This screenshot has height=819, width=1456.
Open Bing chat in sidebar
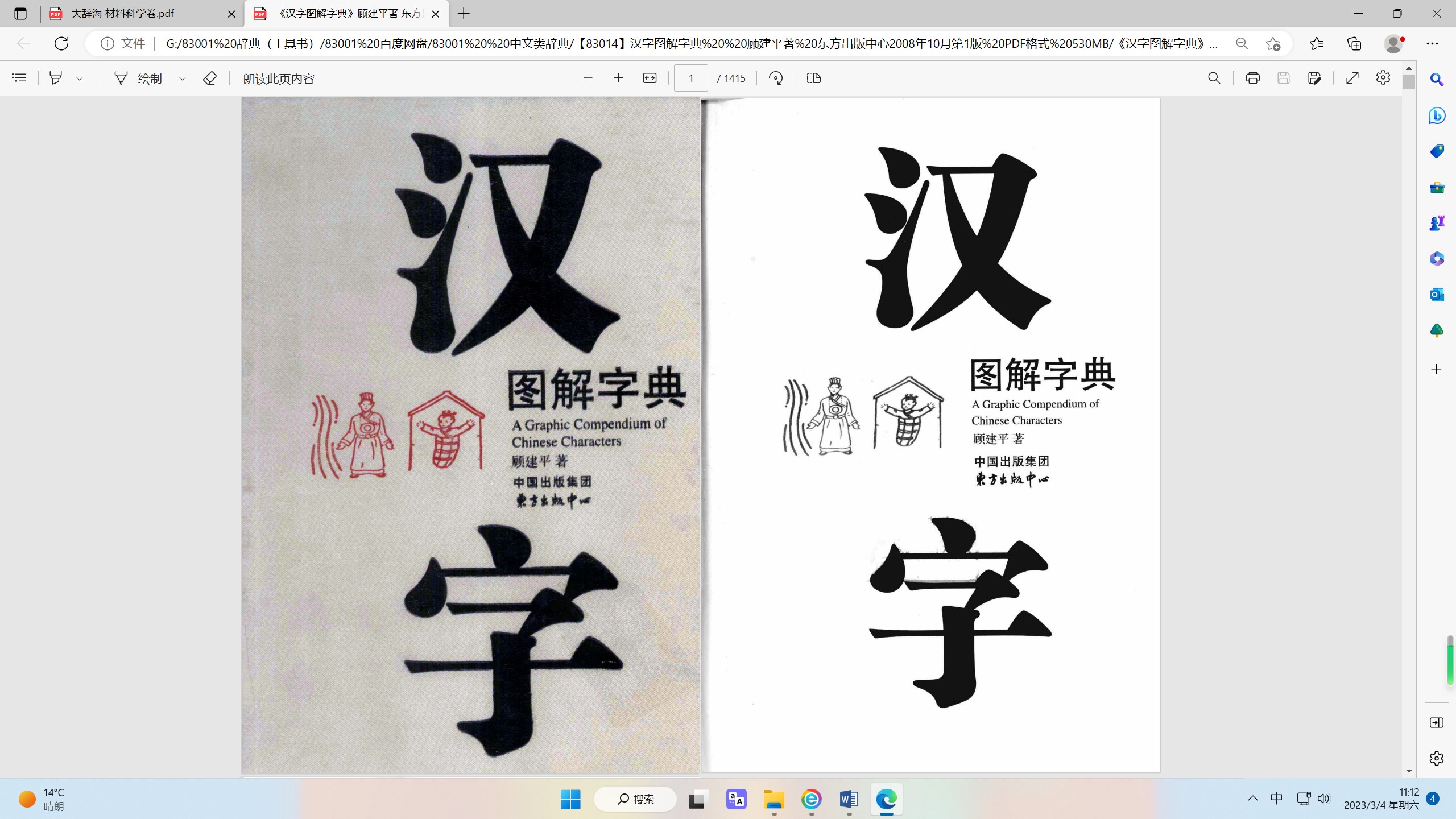(1437, 115)
